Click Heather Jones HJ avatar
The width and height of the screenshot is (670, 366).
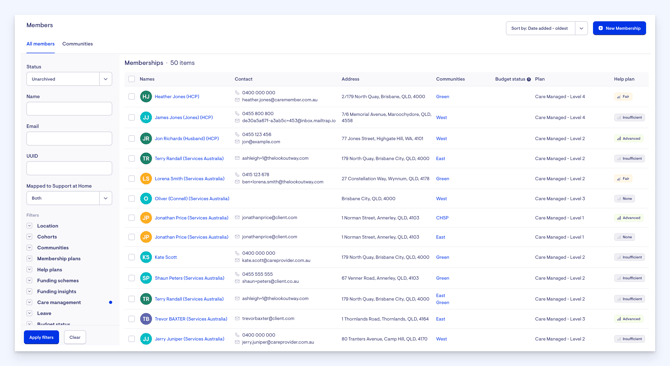point(146,97)
